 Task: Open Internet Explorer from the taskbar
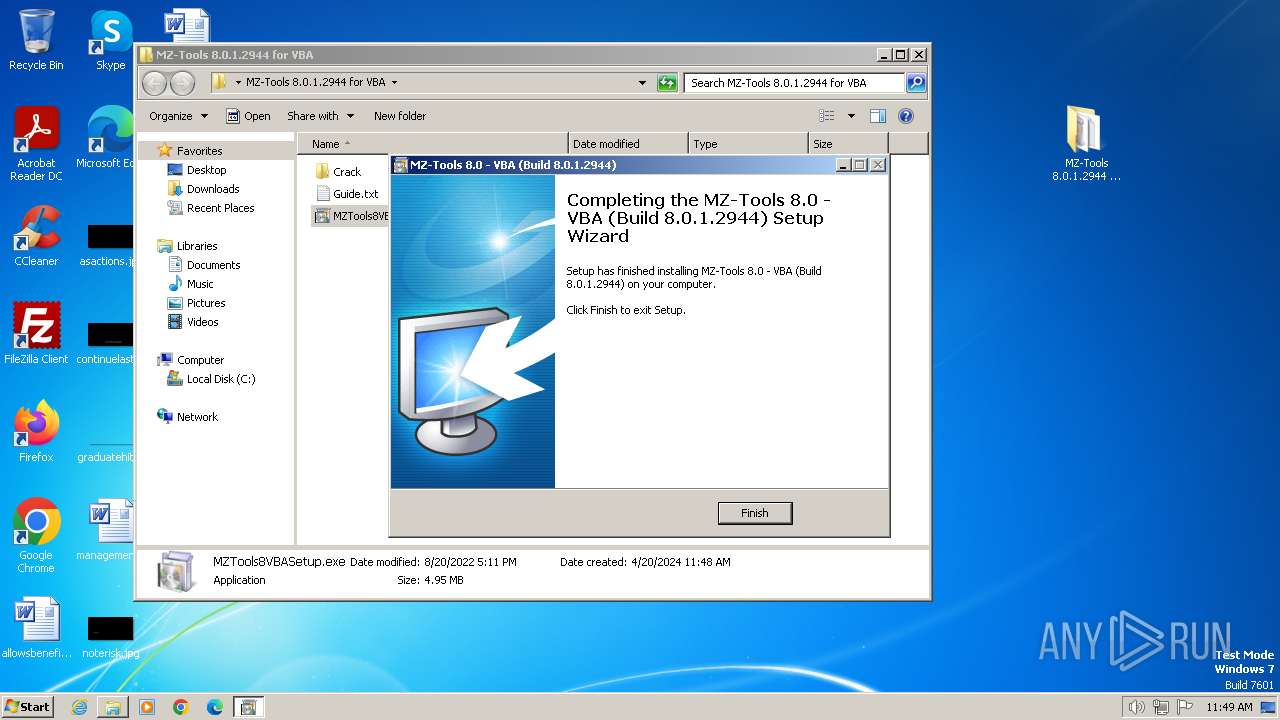[x=79, y=707]
